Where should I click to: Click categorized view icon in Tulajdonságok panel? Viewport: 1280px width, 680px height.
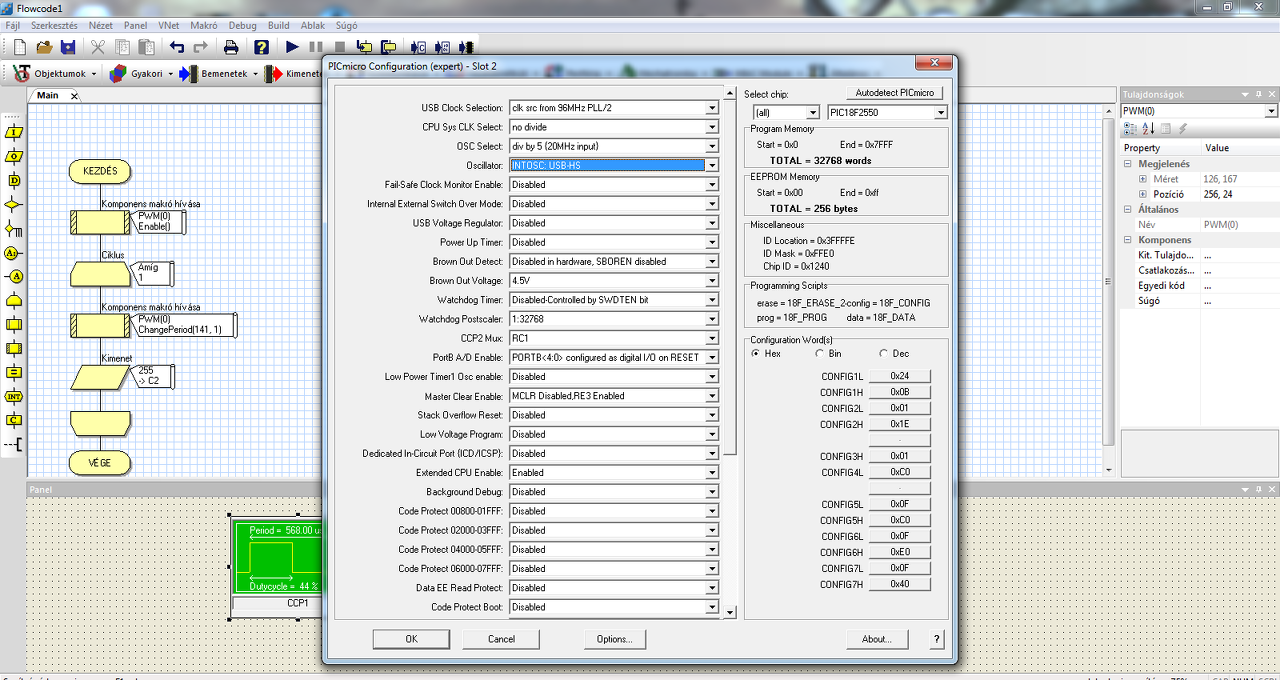tap(1130, 128)
